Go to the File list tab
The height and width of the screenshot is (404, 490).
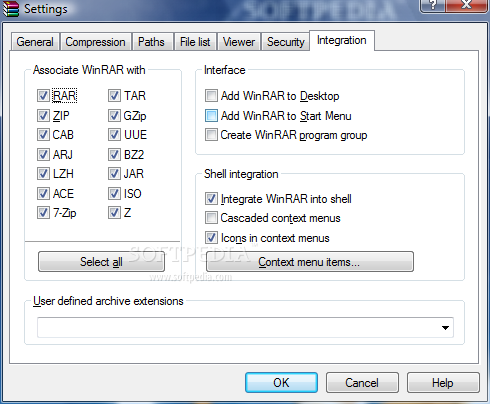pyautogui.click(x=195, y=42)
